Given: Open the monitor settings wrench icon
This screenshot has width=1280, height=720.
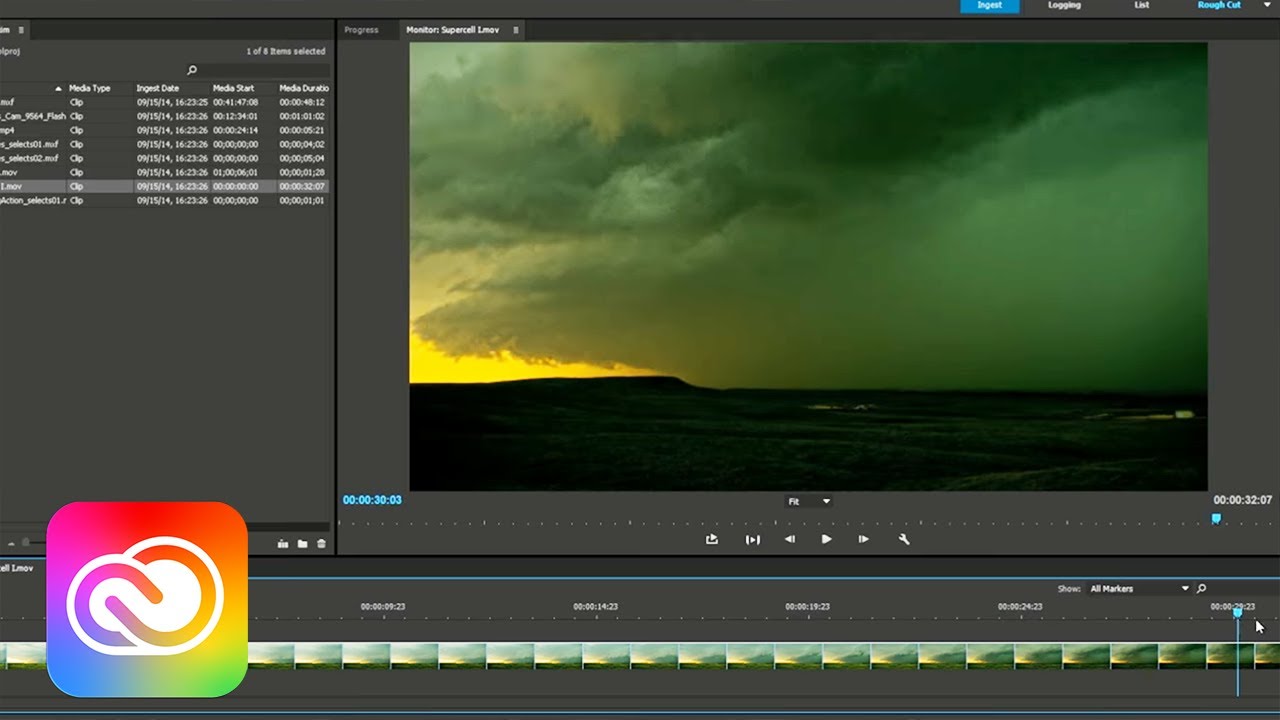Looking at the screenshot, I should tap(904, 539).
